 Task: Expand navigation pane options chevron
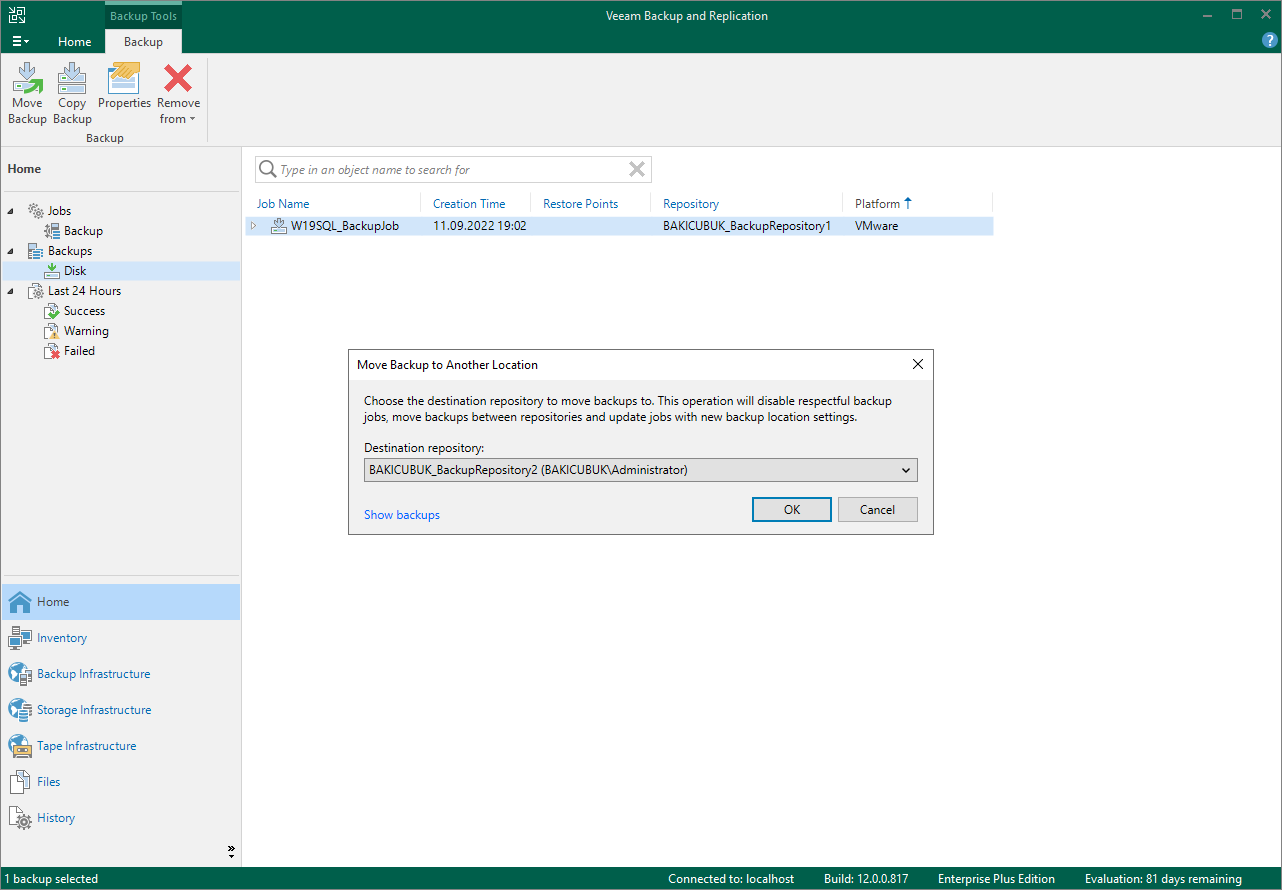[x=231, y=852]
